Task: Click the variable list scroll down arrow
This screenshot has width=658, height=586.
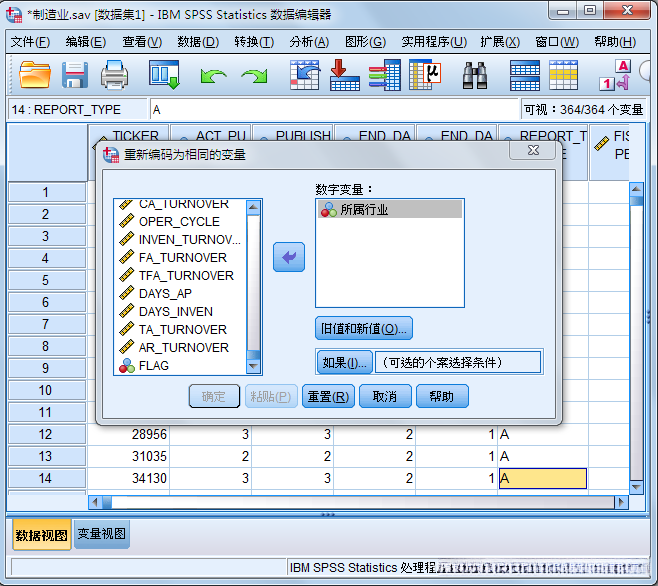Action: pos(253,367)
